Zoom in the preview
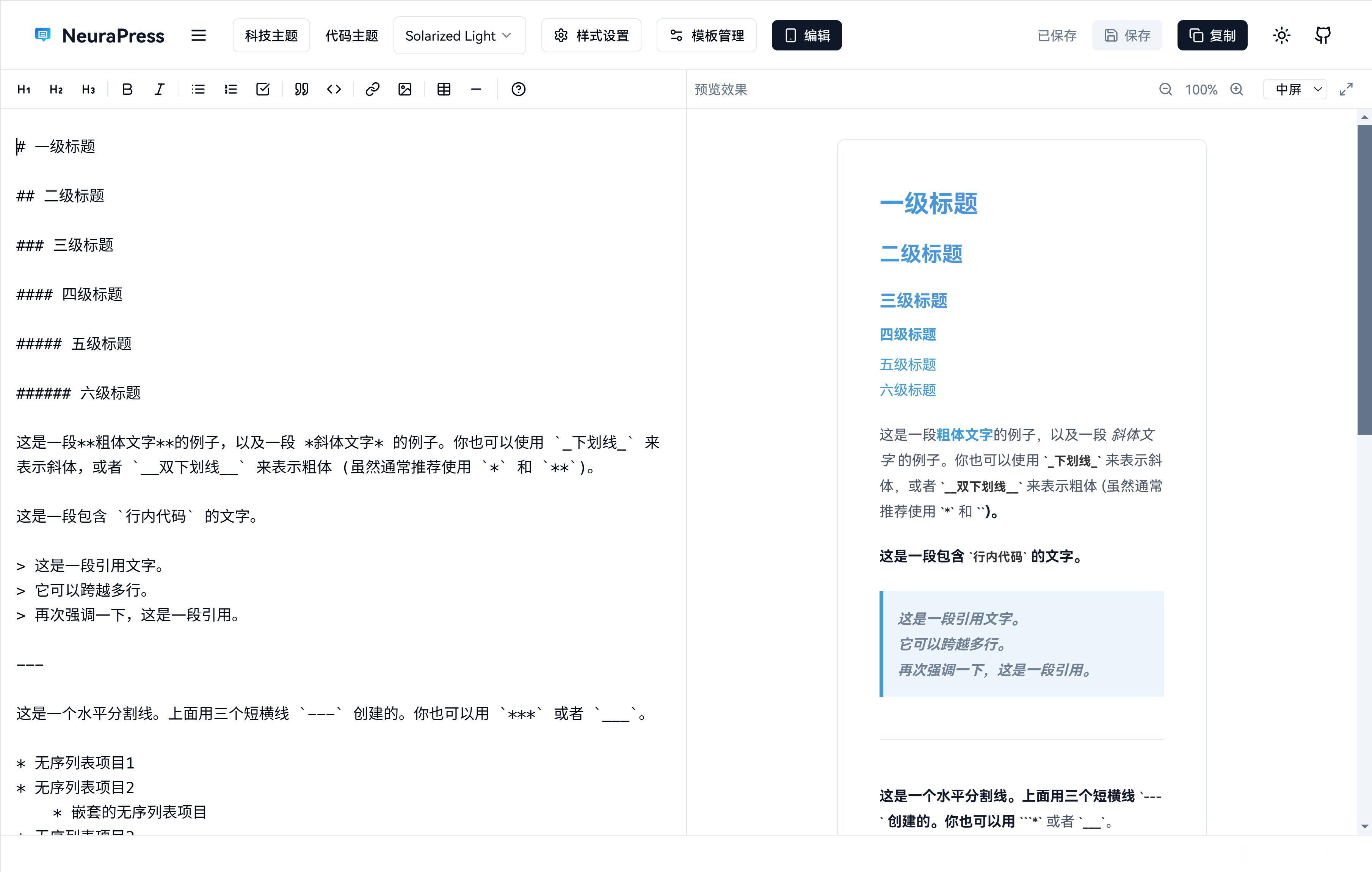Viewport: 1372px width, 872px height. tap(1236, 90)
